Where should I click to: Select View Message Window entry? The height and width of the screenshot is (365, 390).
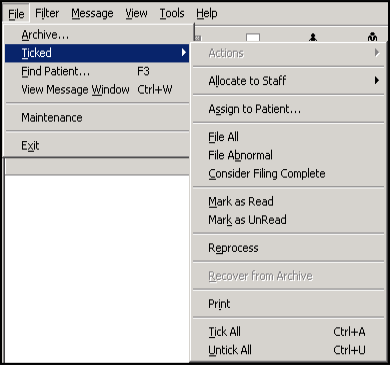click(x=97, y=89)
